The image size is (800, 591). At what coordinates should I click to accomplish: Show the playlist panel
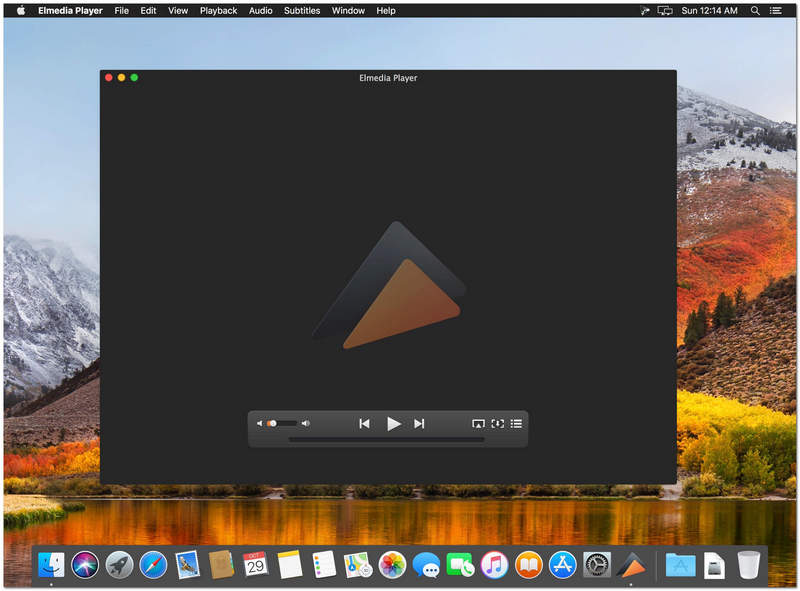(516, 424)
